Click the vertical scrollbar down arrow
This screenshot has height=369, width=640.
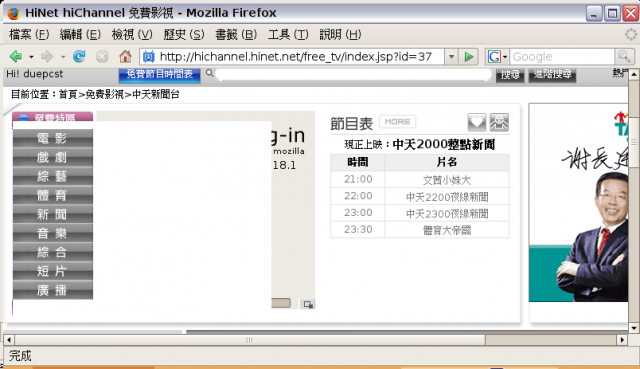633,328
